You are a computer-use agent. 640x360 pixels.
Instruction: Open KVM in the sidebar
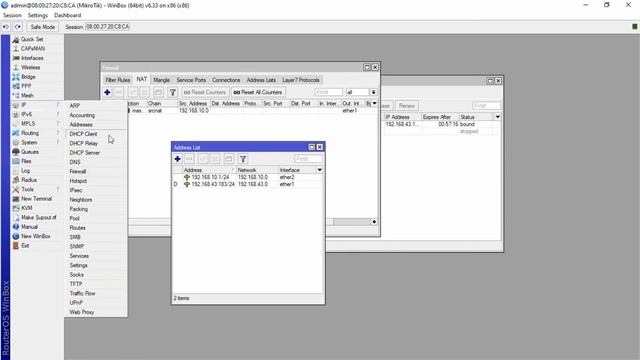[27, 208]
